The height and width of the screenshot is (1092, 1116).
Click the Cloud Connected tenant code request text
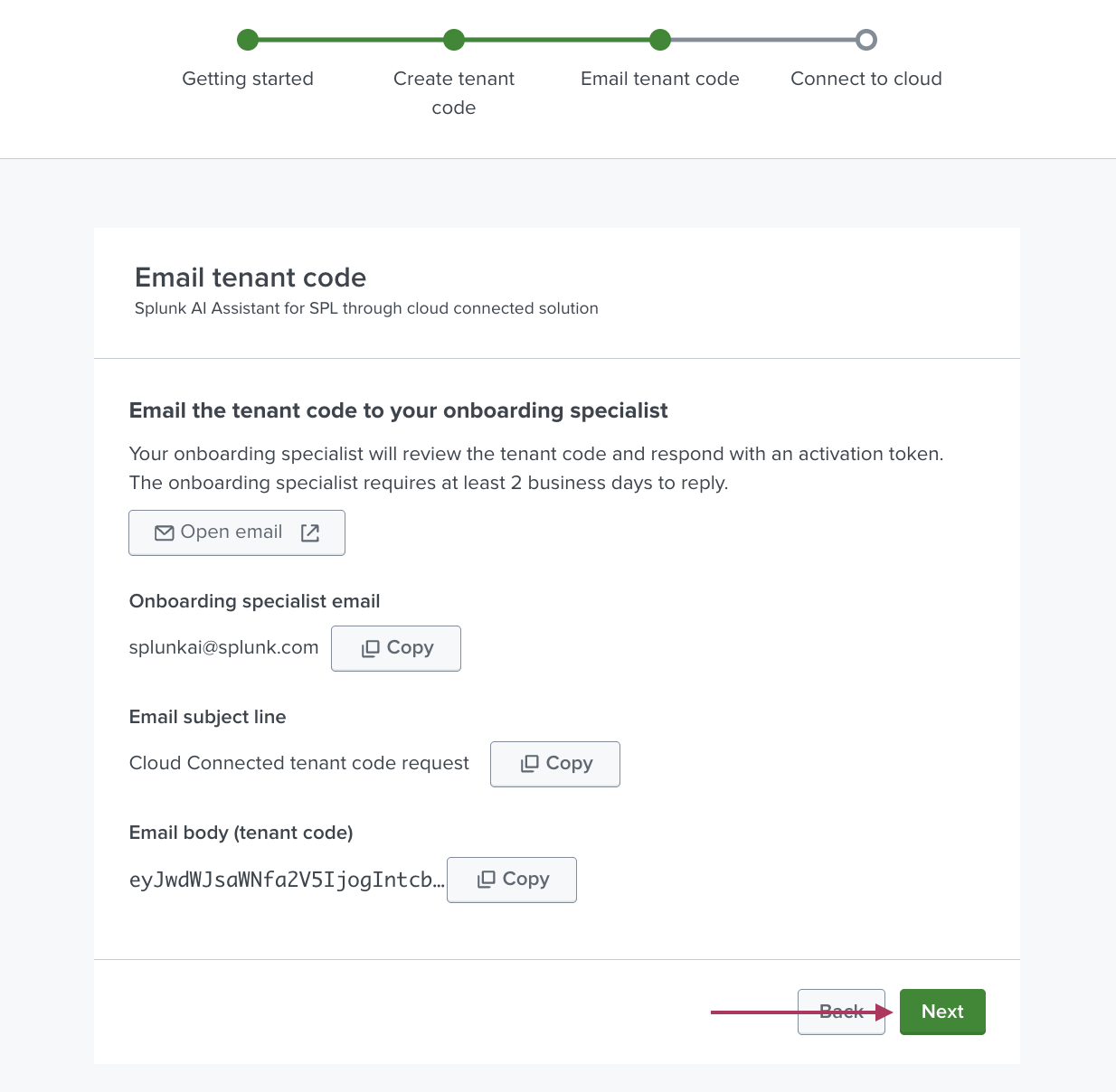pyautogui.click(x=299, y=763)
